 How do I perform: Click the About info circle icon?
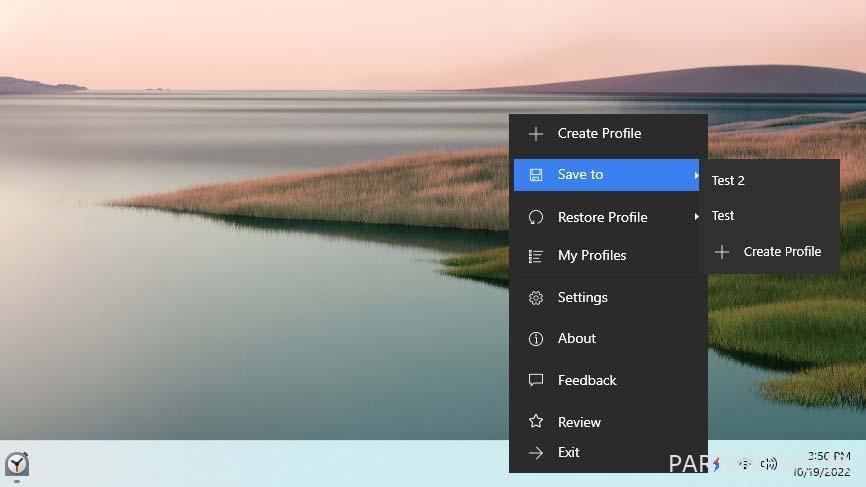coord(536,338)
